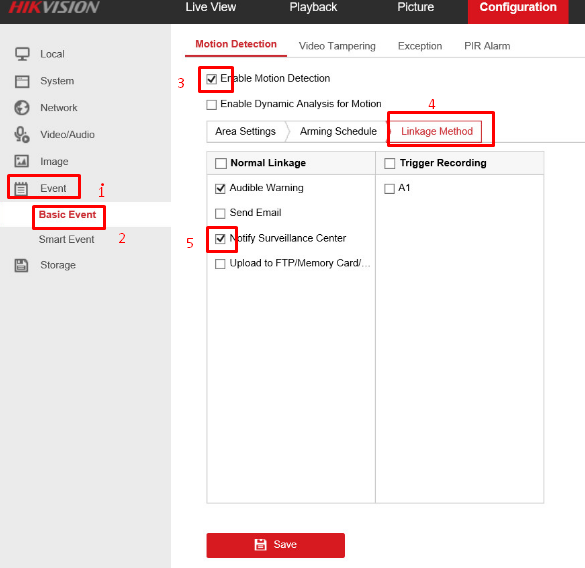Click the Local monitor icon
Viewport: 585px width, 568px height.
point(22,54)
